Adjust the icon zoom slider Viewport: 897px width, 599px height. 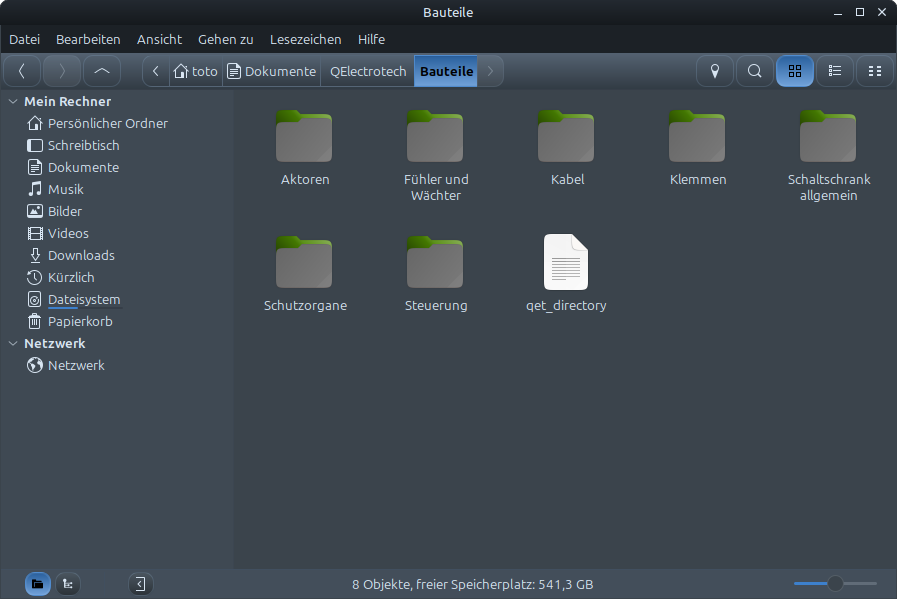[x=835, y=584]
